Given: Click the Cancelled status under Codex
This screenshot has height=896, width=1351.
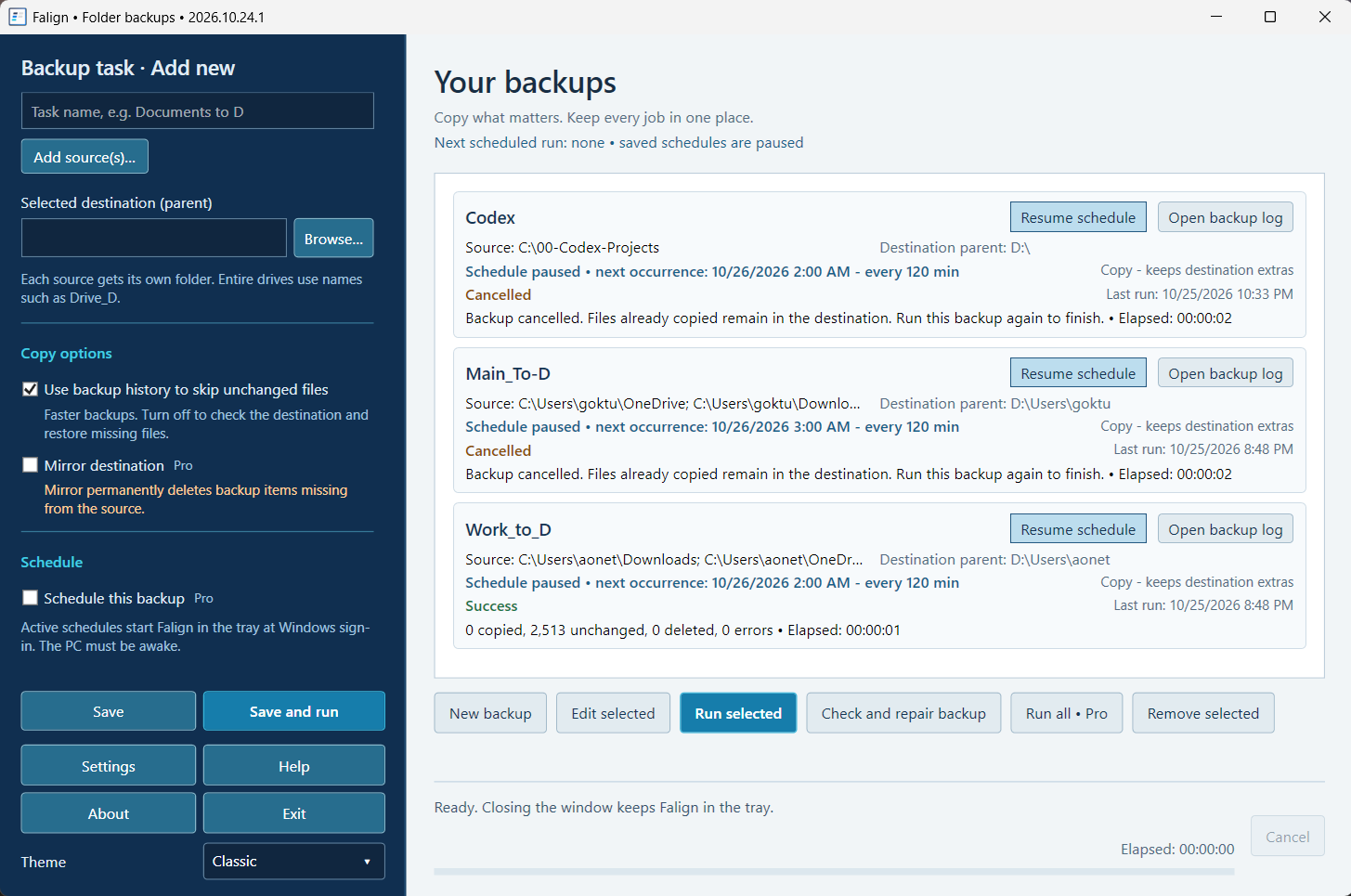Looking at the screenshot, I should pyautogui.click(x=498, y=294).
